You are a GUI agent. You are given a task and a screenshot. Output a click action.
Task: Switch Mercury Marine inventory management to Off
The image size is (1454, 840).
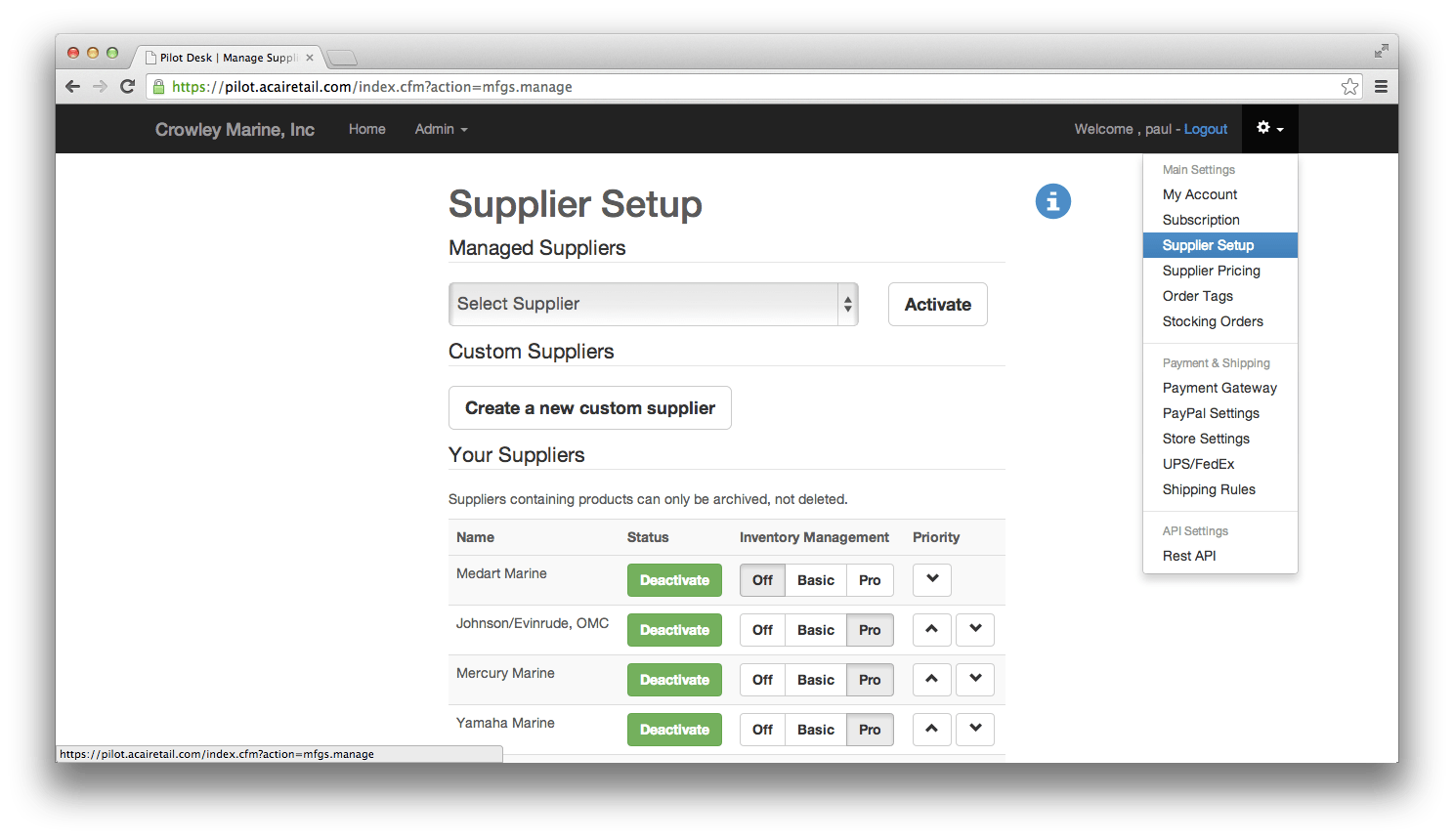pyautogui.click(x=762, y=679)
